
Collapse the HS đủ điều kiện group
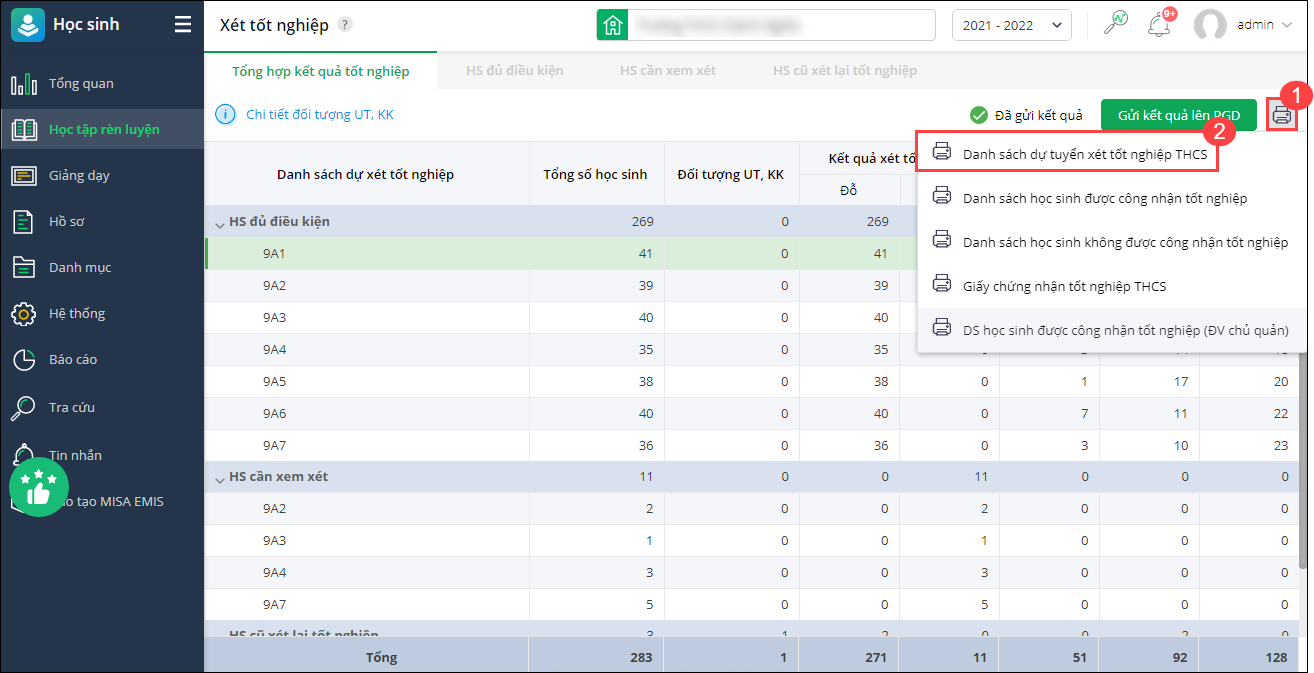[x=220, y=222]
